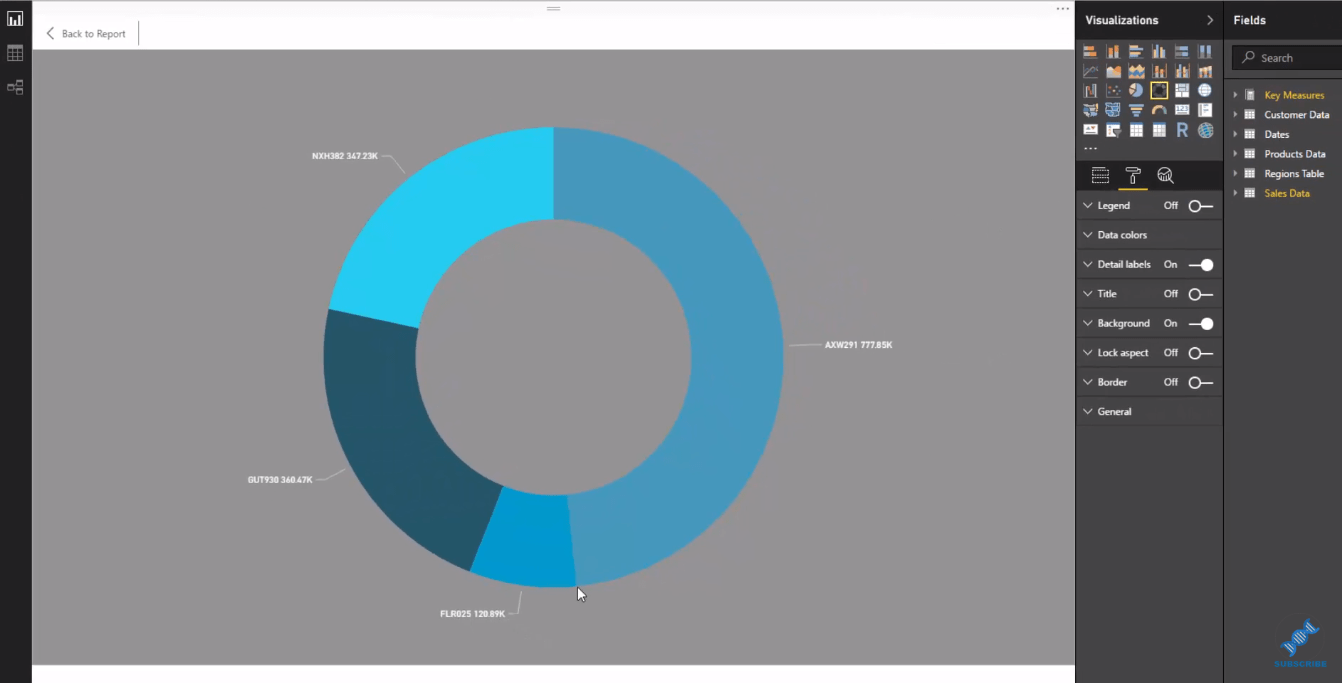Select the Slicer visualization
Screen dimensions: 1342x683
pyautogui.click(x=1113, y=130)
